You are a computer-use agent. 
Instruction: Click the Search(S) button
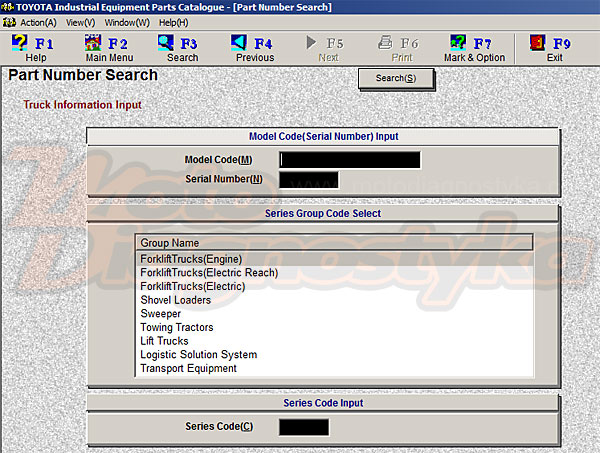tap(396, 78)
